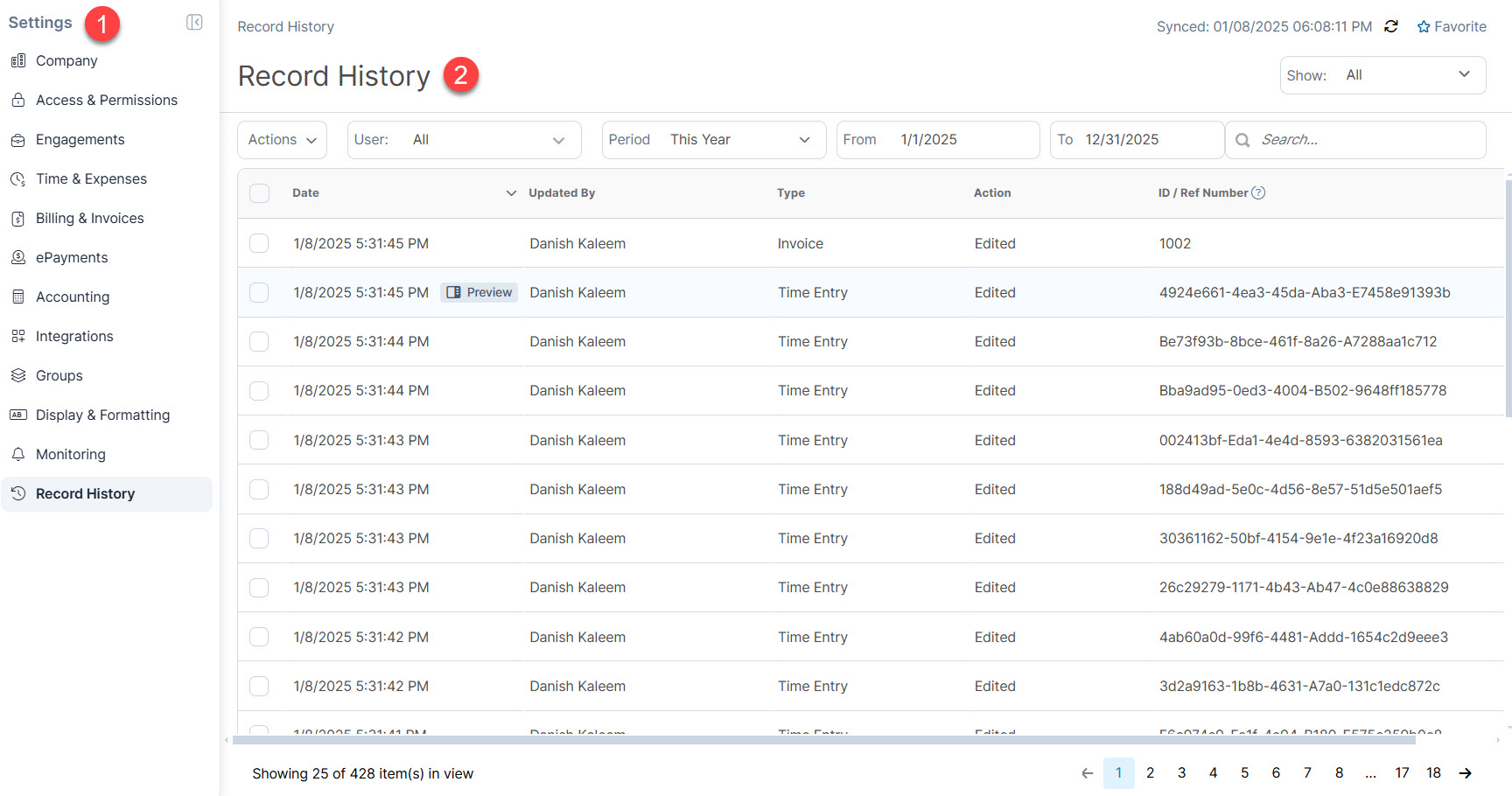The height and width of the screenshot is (796, 1512).
Task: Open Engagements settings
Action: 80,139
